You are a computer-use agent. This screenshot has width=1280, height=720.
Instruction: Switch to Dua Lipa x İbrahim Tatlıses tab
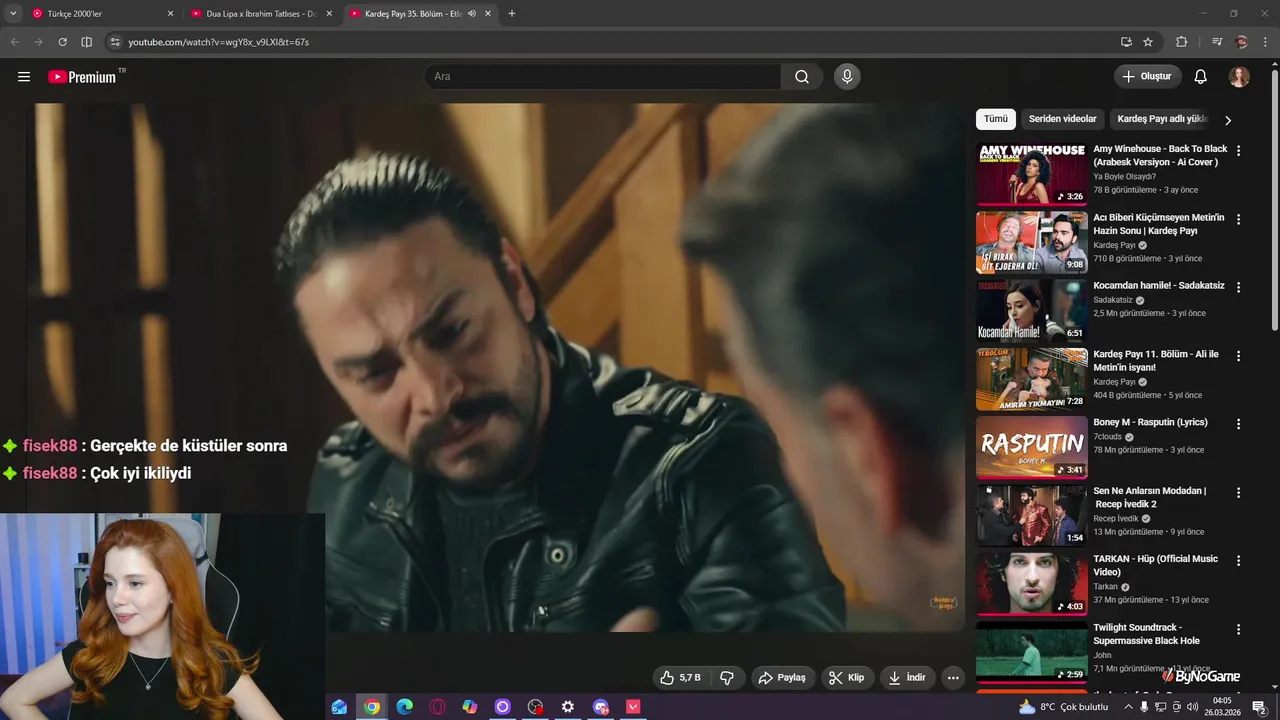point(260,14)
